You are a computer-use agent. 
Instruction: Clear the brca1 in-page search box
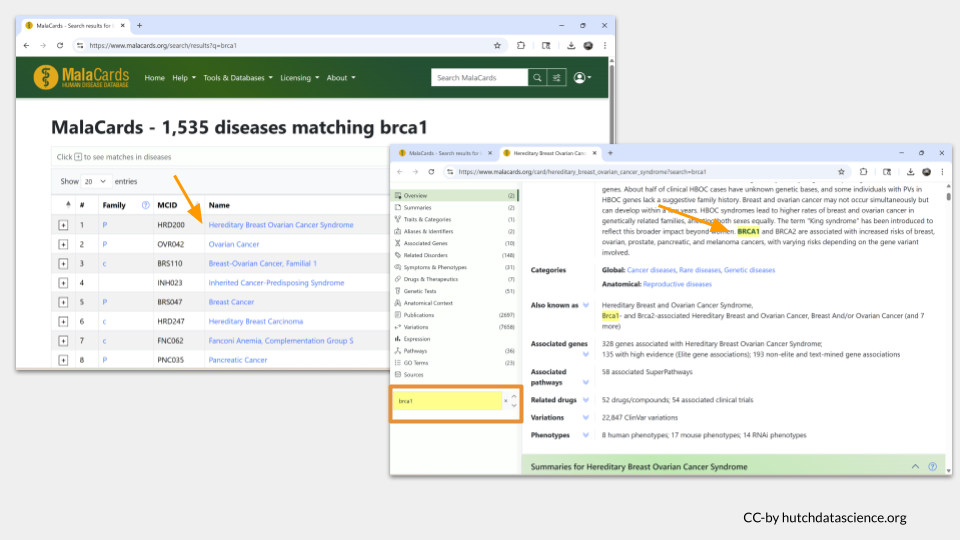coord(506,401)
